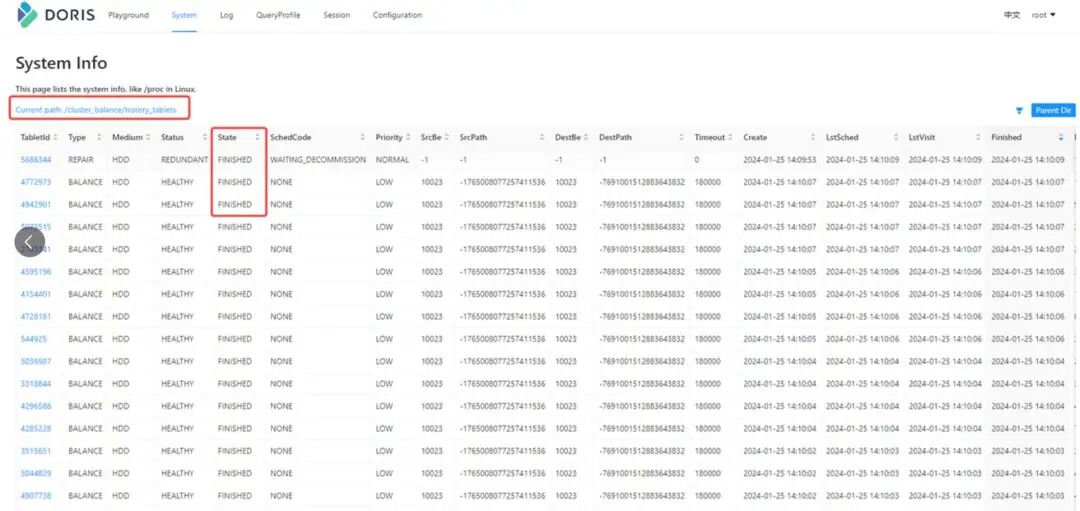
Task: Click the Current path breadcrumb link
Action: click(x=96, y=110)
